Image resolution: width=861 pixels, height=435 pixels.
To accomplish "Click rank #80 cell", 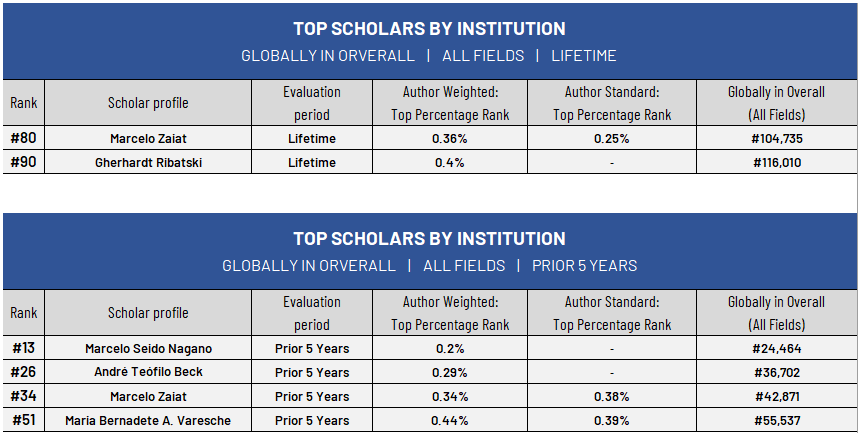I will [x=24, y=138].
